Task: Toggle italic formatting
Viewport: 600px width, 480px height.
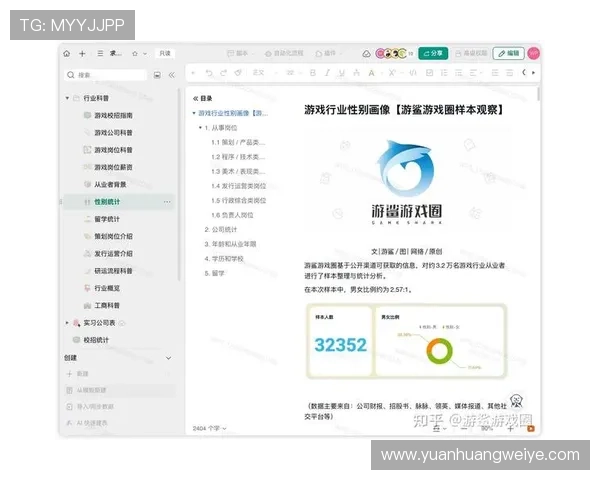Action: point(327,73)
